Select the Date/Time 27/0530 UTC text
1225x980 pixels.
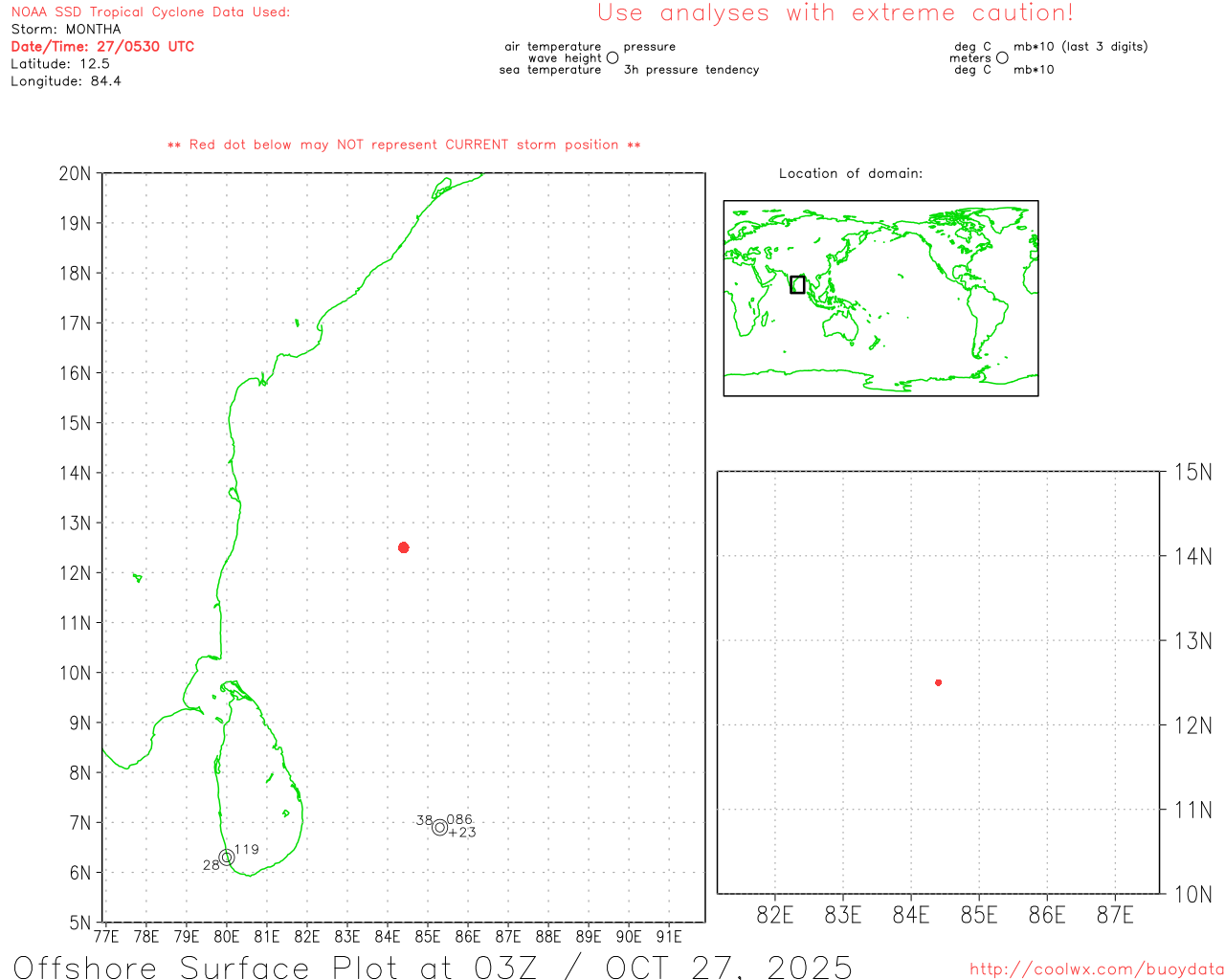click(102, 47)
